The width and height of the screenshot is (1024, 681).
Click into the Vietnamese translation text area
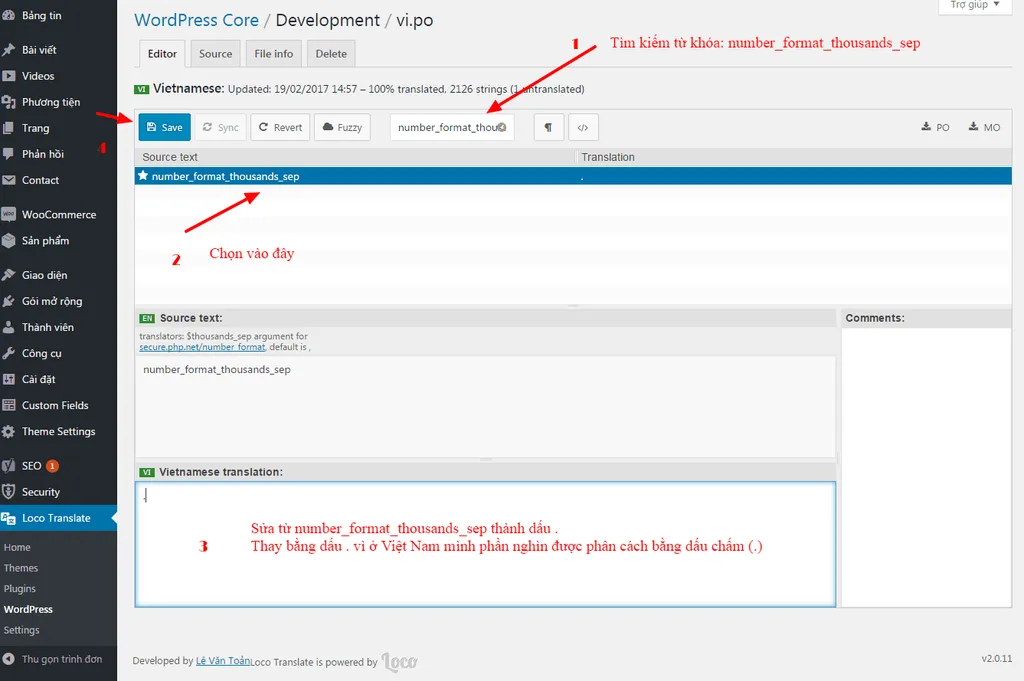coord(485,544)
